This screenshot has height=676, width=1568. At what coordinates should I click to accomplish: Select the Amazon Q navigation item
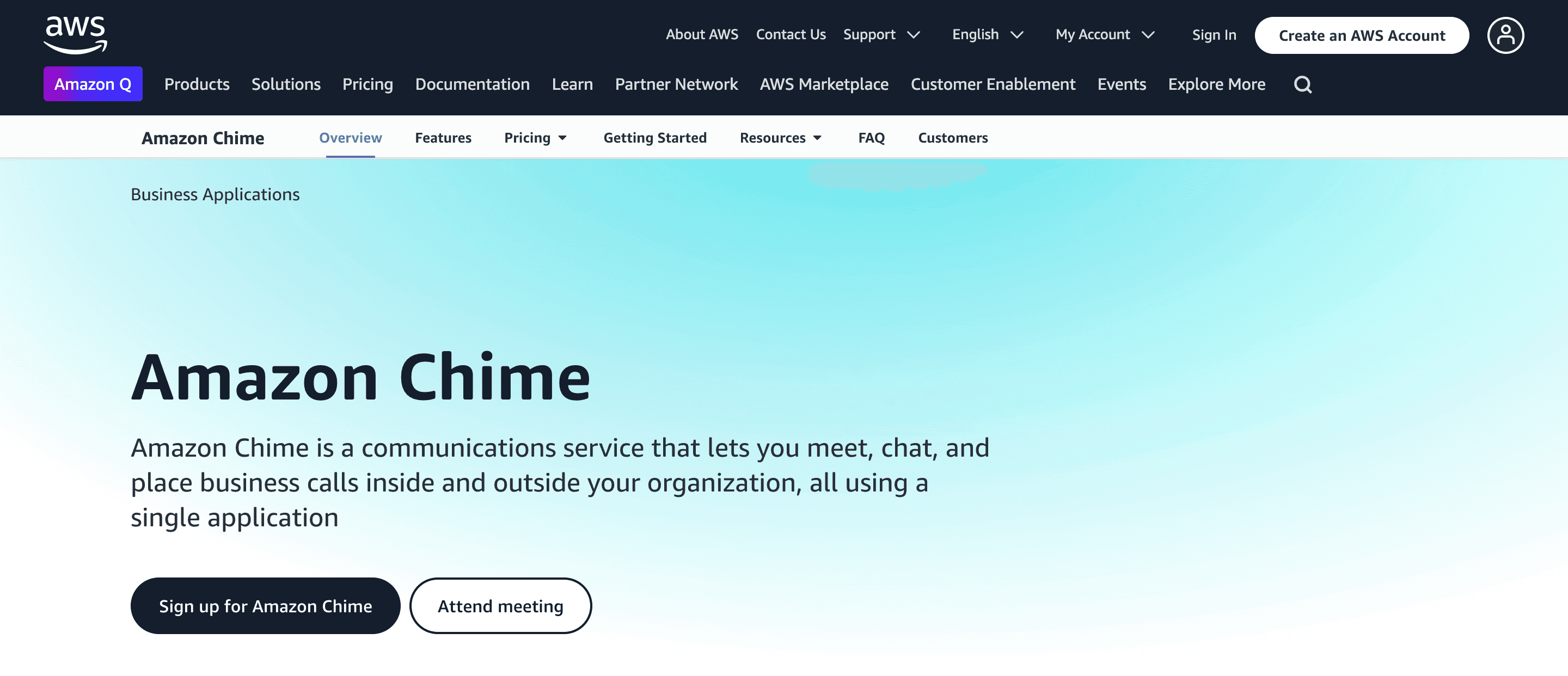tap(93, 84)
